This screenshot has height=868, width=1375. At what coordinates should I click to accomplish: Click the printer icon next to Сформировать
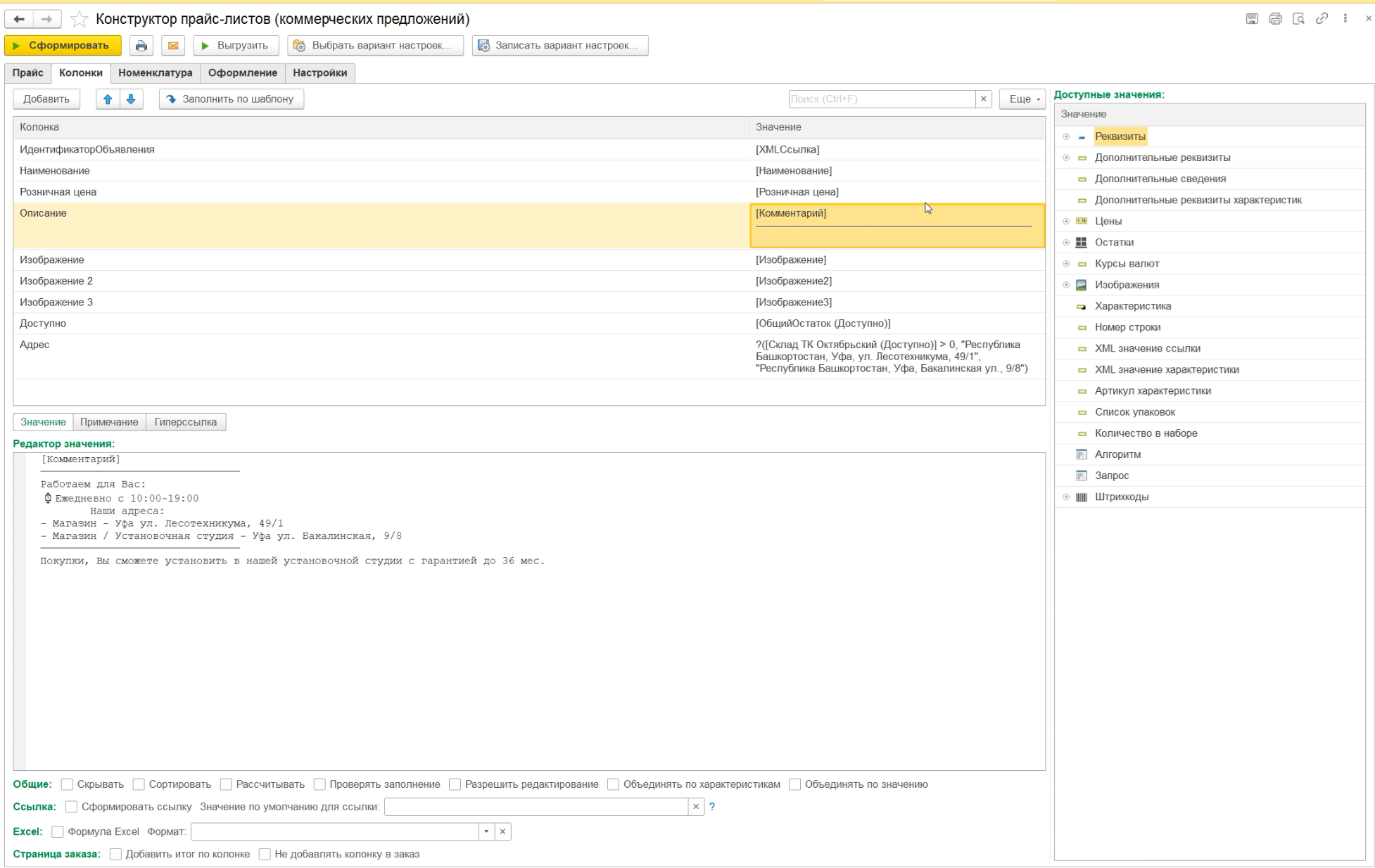pos(141,46)
